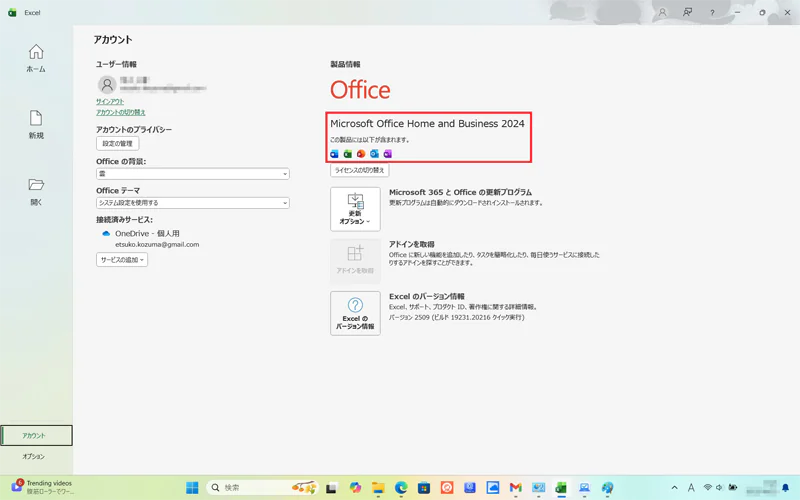Open Gmail from the taskbar

point(515,488)
